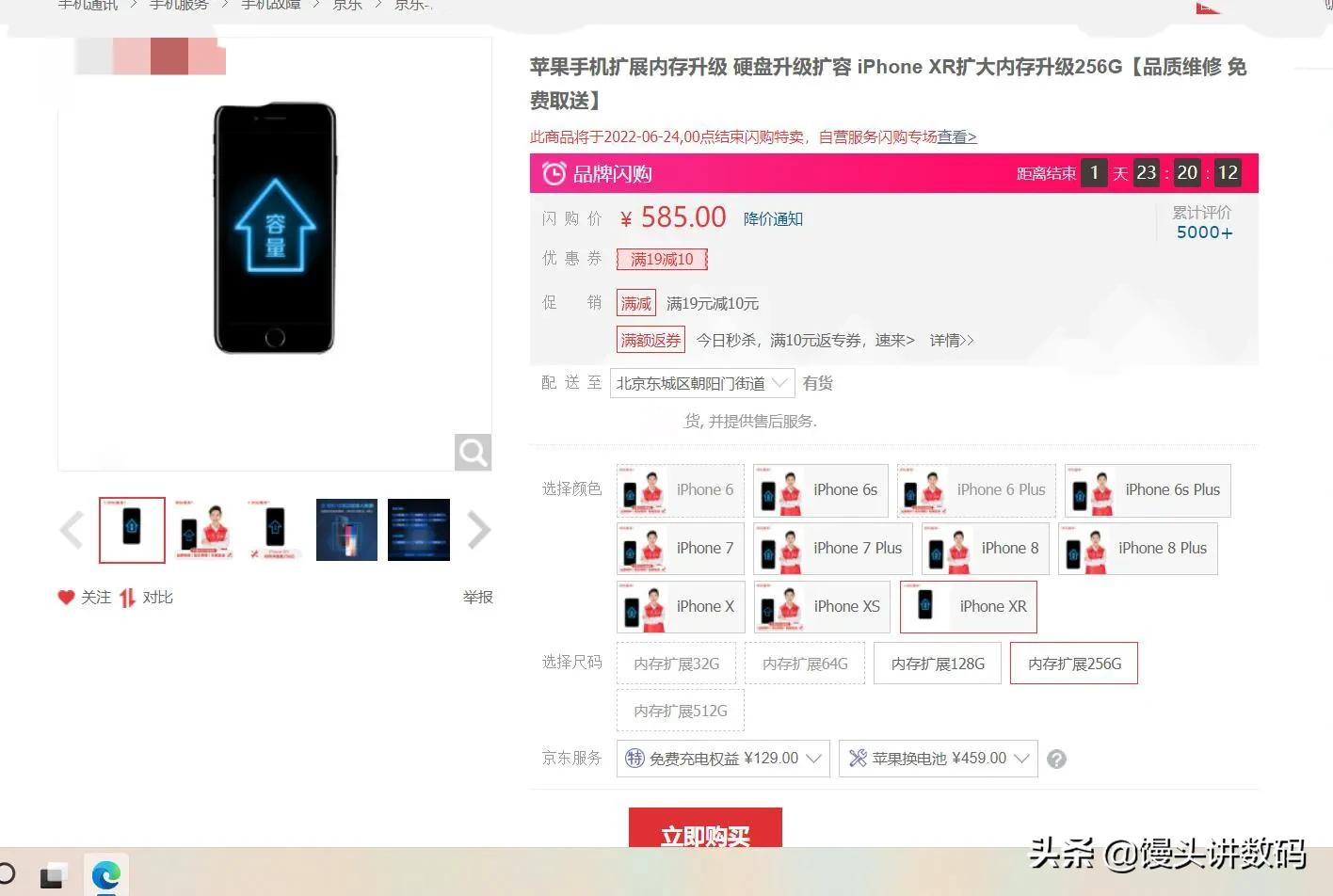This screenshot has width=1333, height=896.
Task: Click the 手机故障 breadcrumb item
Action: [271, 5]
